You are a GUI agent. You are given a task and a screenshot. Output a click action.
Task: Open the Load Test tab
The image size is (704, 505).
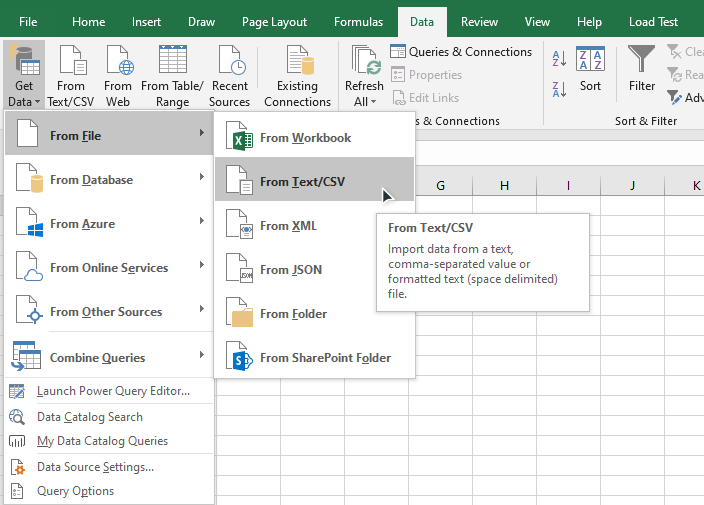(653, 22)
